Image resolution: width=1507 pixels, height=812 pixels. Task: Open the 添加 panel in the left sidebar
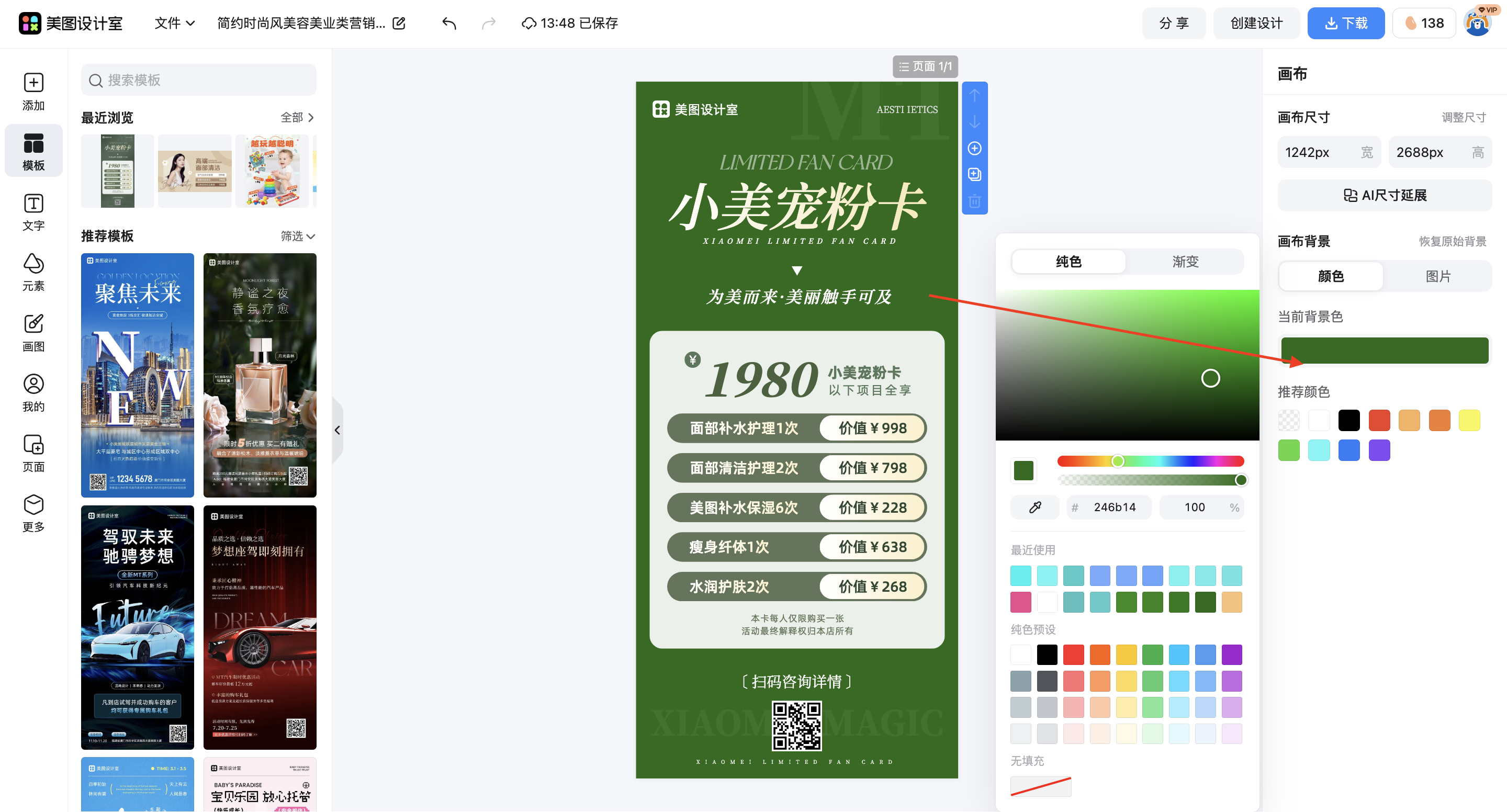click(x=33, y=91)
